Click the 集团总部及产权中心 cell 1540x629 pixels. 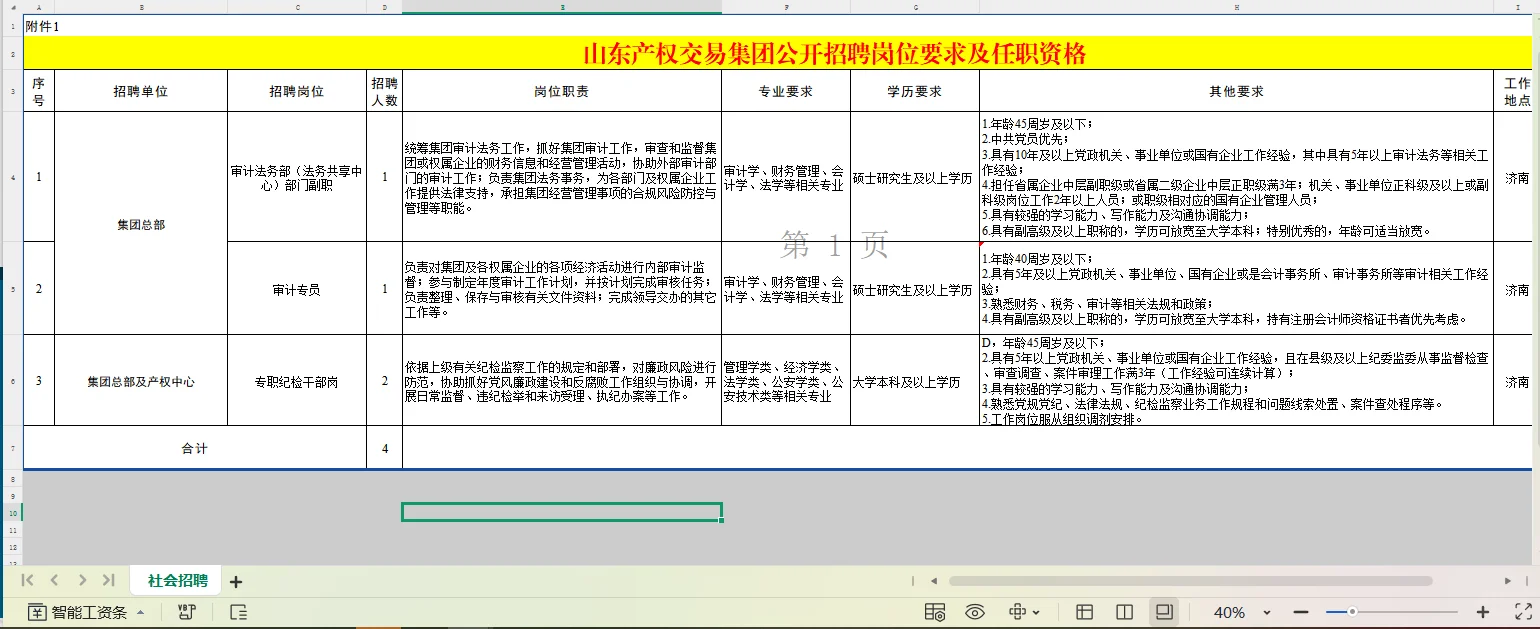click(x=141, y=382)
